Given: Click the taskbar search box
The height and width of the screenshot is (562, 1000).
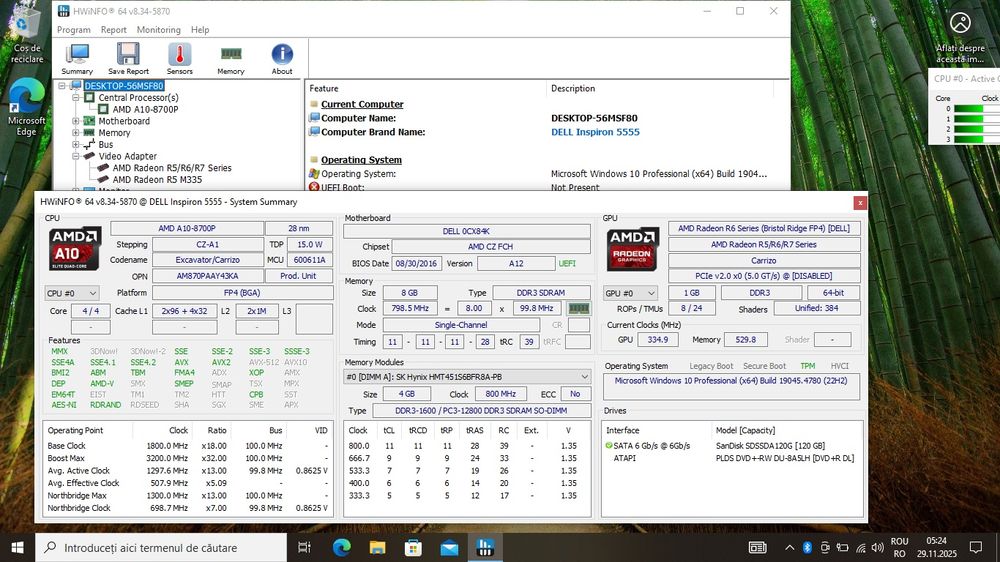Looking at the screenshot, I should coord(161,547).
